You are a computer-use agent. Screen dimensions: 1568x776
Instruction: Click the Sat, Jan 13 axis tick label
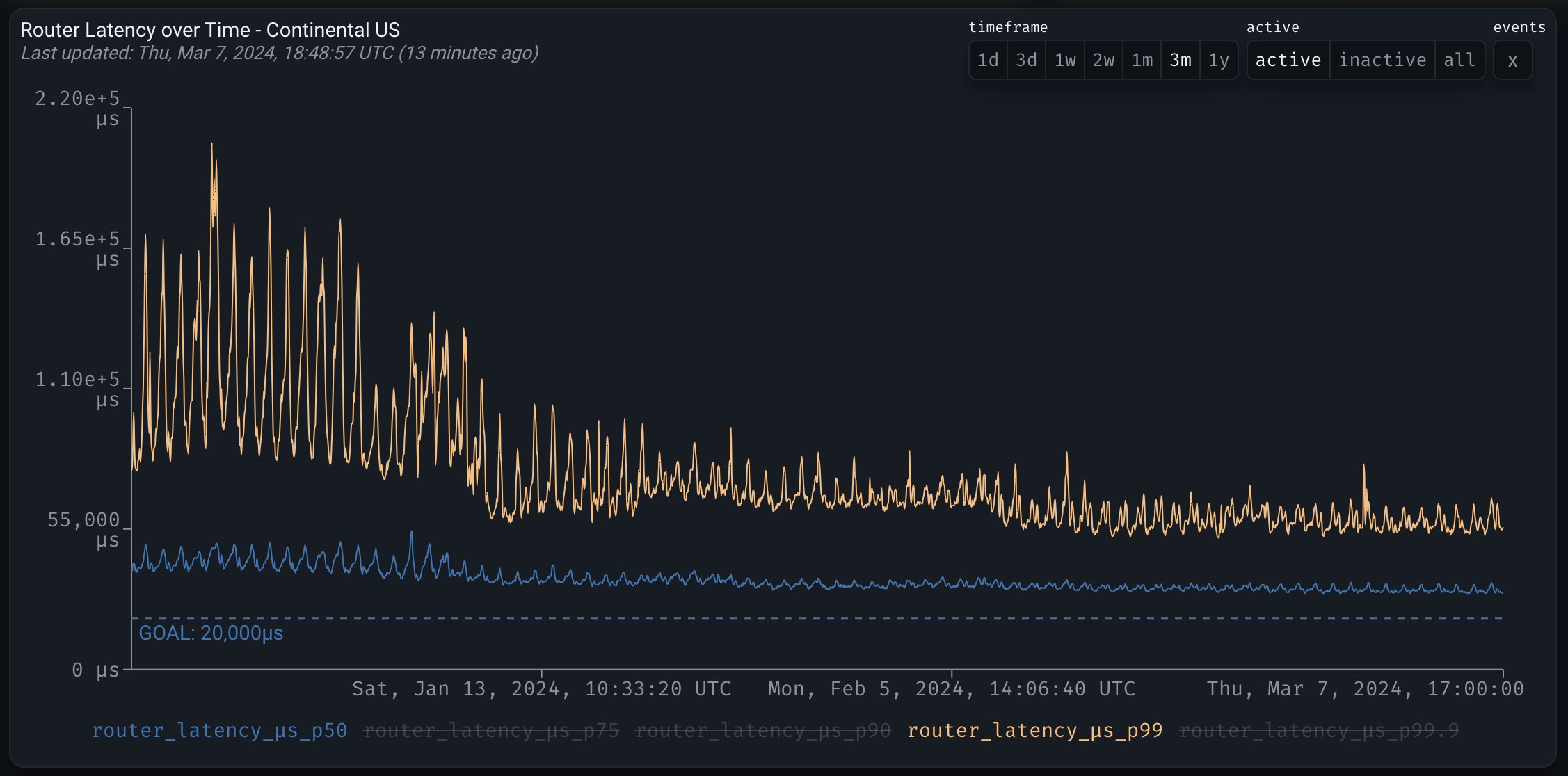pyautogui.click(x=541, y=689)
